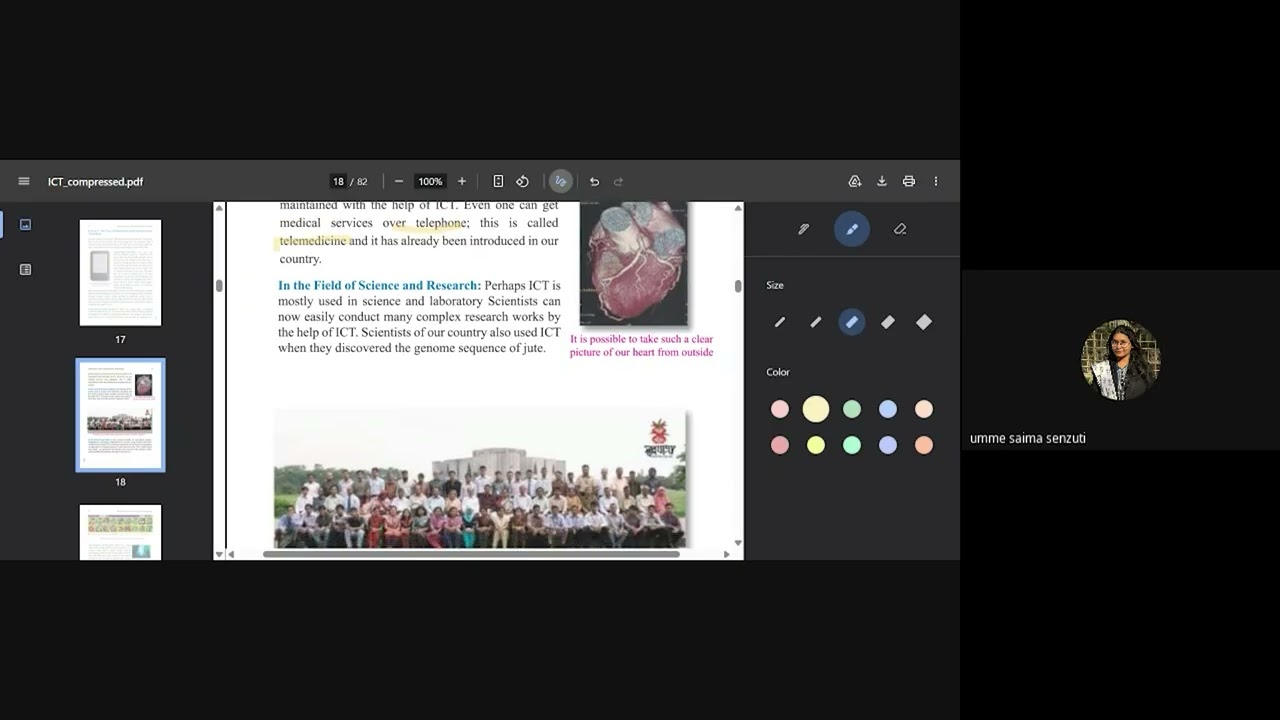
Task: Choose the medium highlighter size
Action: tap(852, 322)
